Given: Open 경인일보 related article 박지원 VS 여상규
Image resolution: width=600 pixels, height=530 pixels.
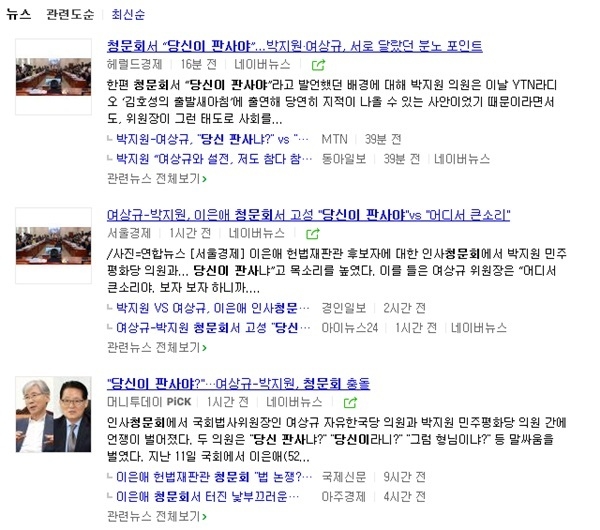Looking at the screenshot, I should click(213, 308).
